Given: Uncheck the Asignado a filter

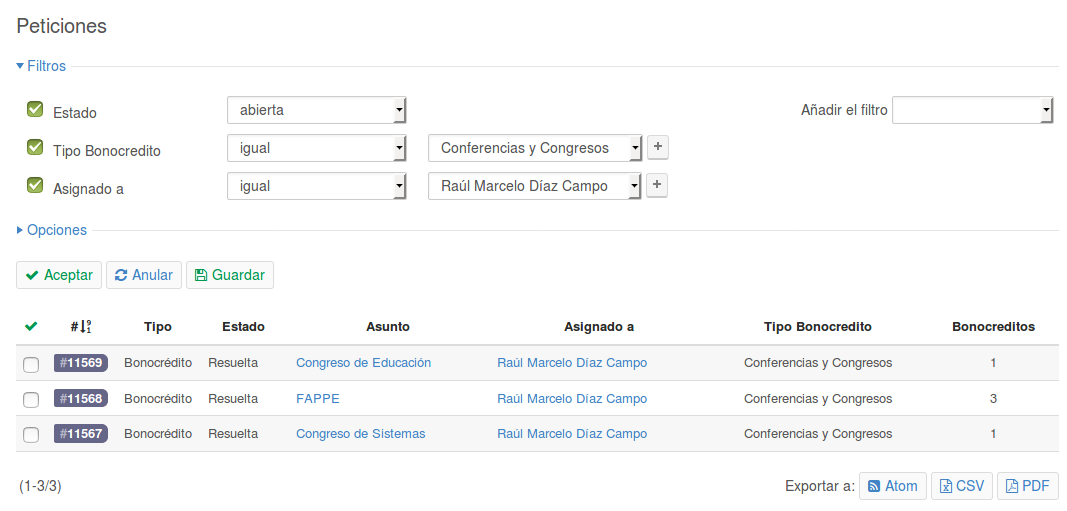Looking at the screenshot, I should tap(35, 186).
